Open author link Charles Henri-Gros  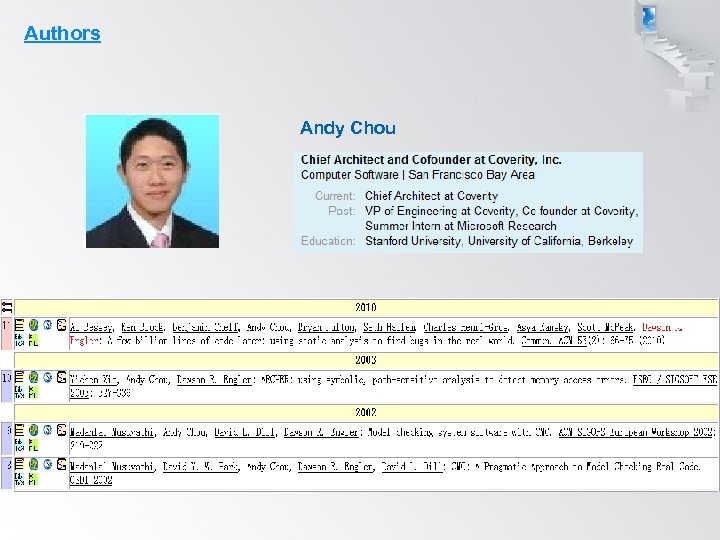(466, 327)
